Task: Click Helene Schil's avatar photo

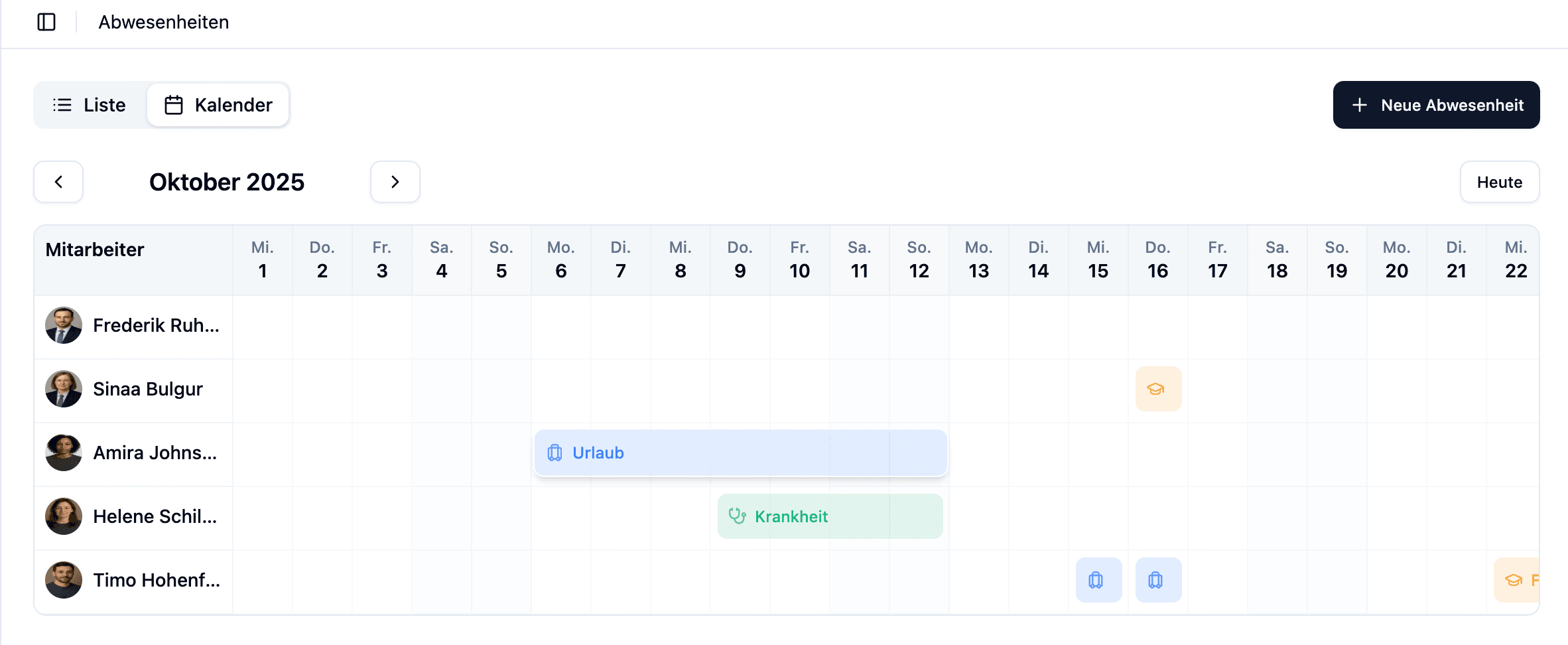Action: 63,516
